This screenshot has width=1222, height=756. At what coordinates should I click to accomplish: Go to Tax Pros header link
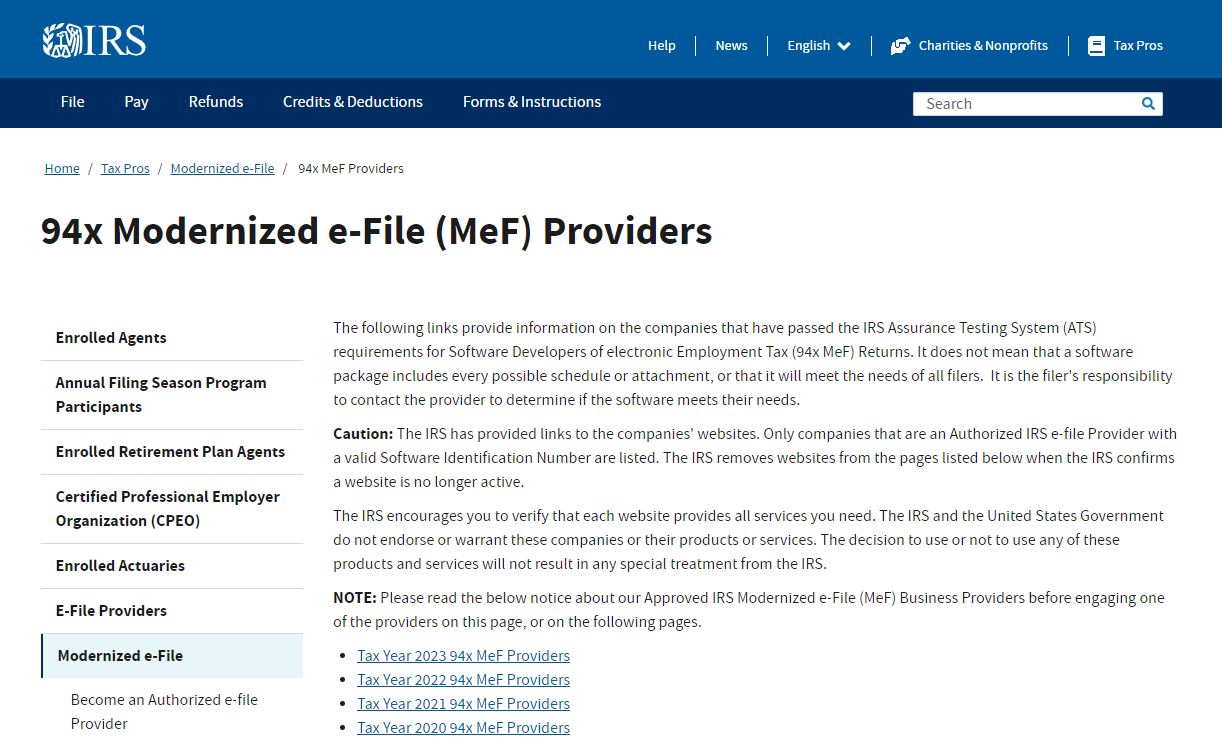(1138, 45)
